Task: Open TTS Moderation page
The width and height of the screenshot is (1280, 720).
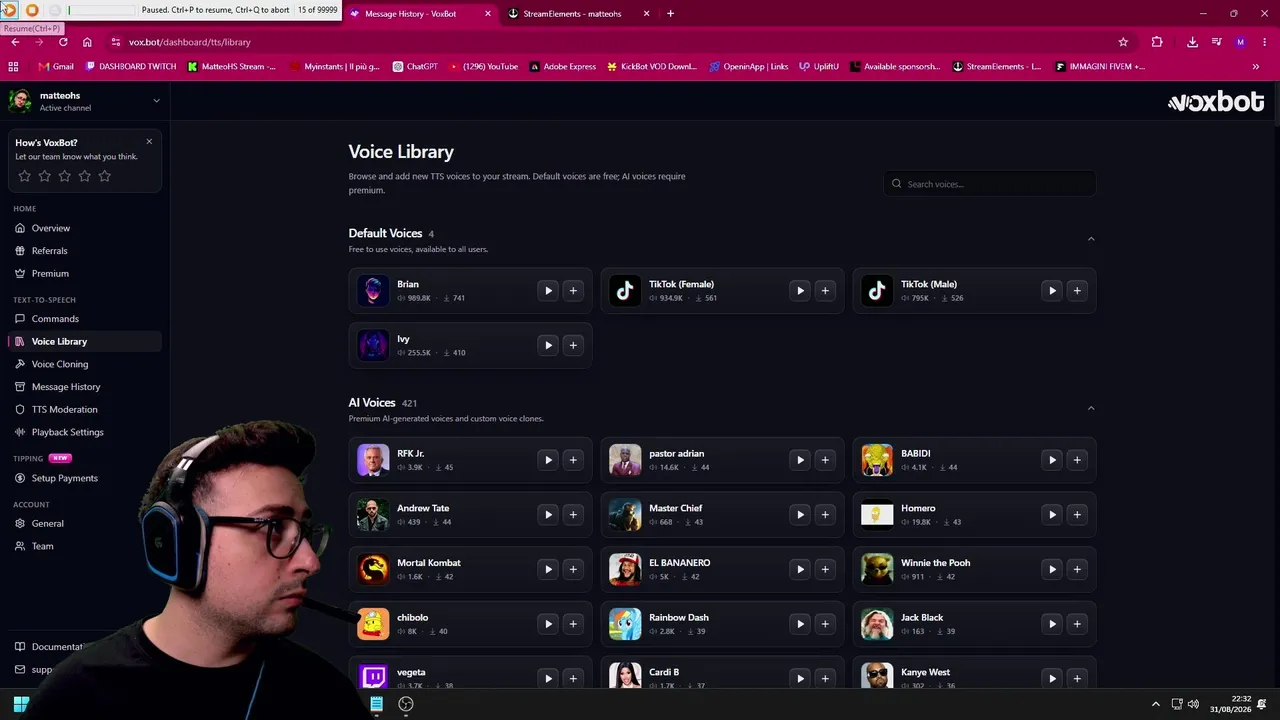Action: 85,410
